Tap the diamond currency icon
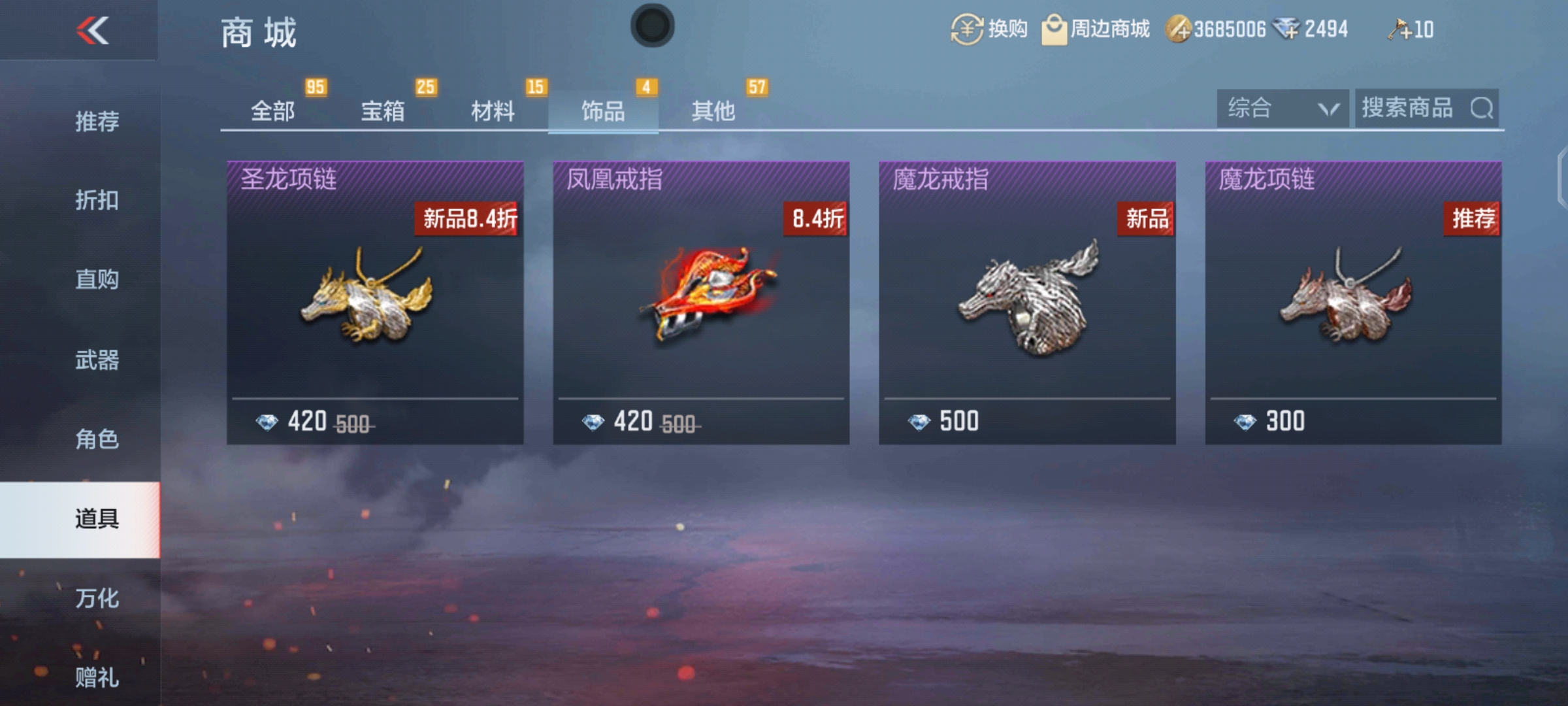 pyautogui.click(x=1286, y=29)
